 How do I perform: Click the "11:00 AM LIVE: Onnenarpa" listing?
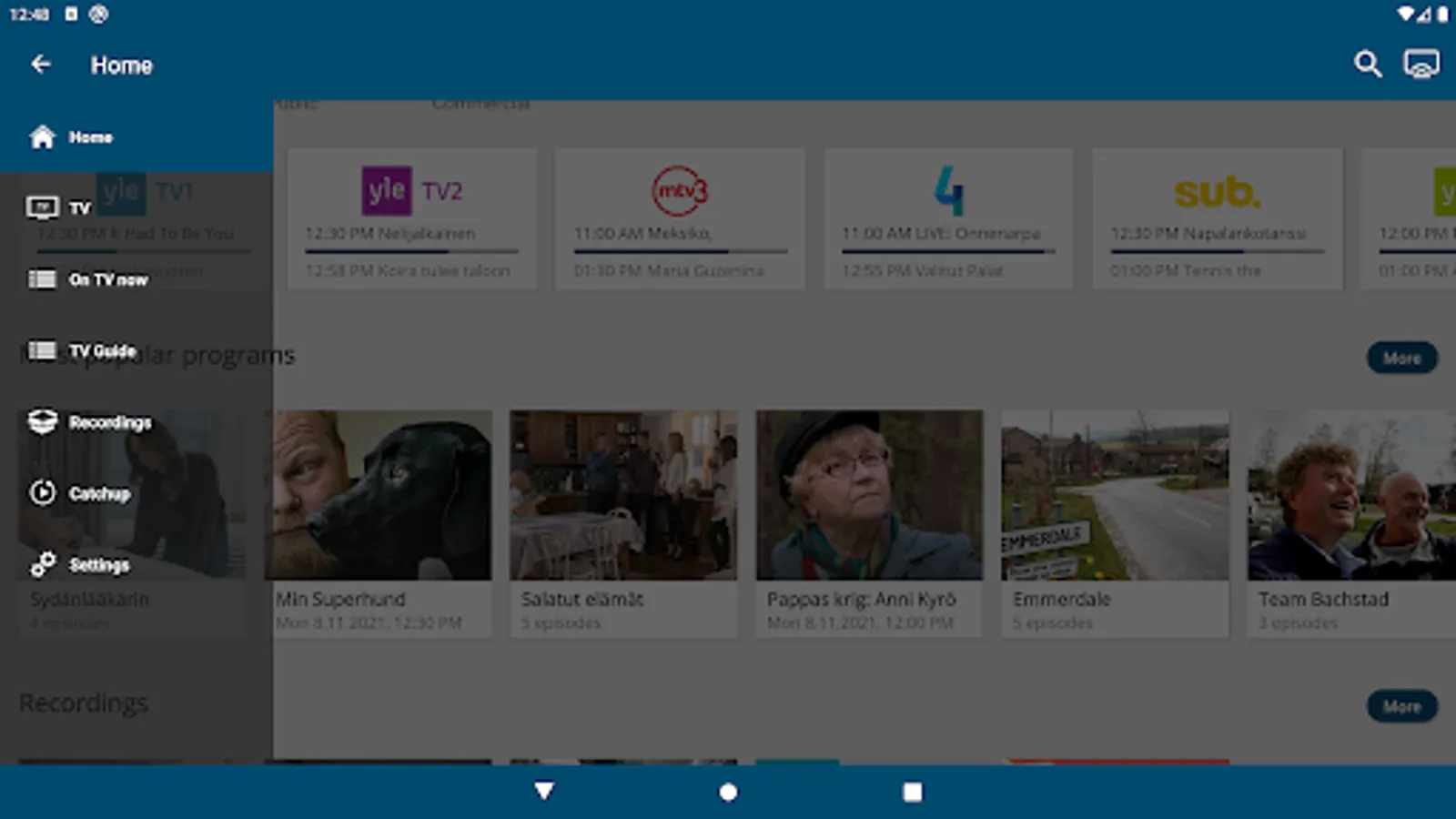(941, 233)
